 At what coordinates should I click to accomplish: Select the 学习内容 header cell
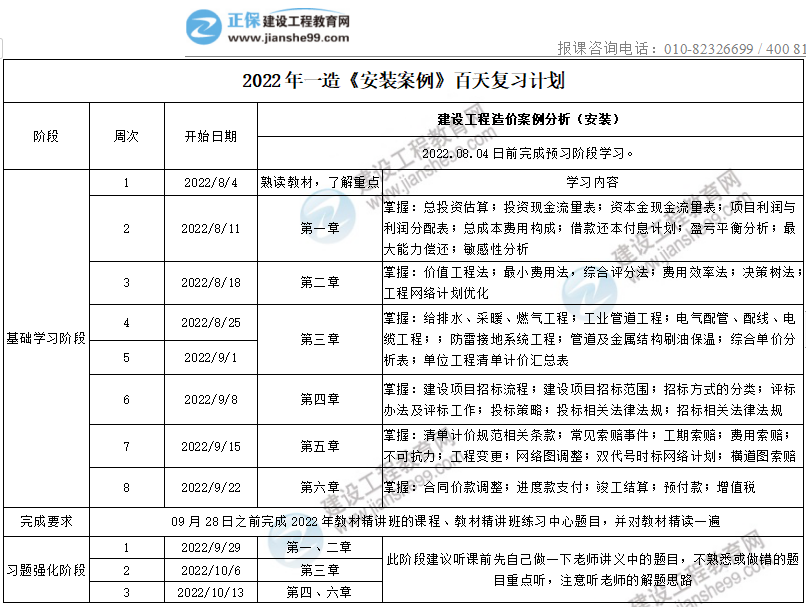[592, 183]
